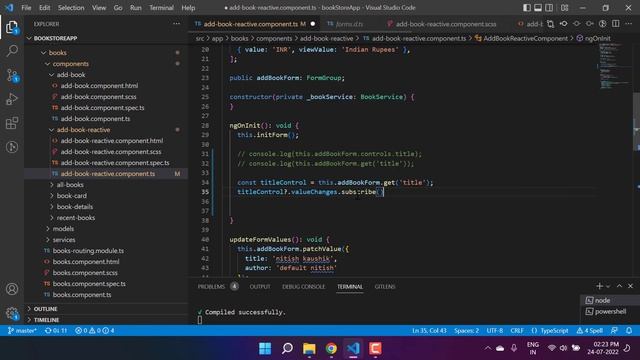This screenshot has width=640, height=360.
Task: Open errors and warnings count in status bar
Action: coord(94,331)
